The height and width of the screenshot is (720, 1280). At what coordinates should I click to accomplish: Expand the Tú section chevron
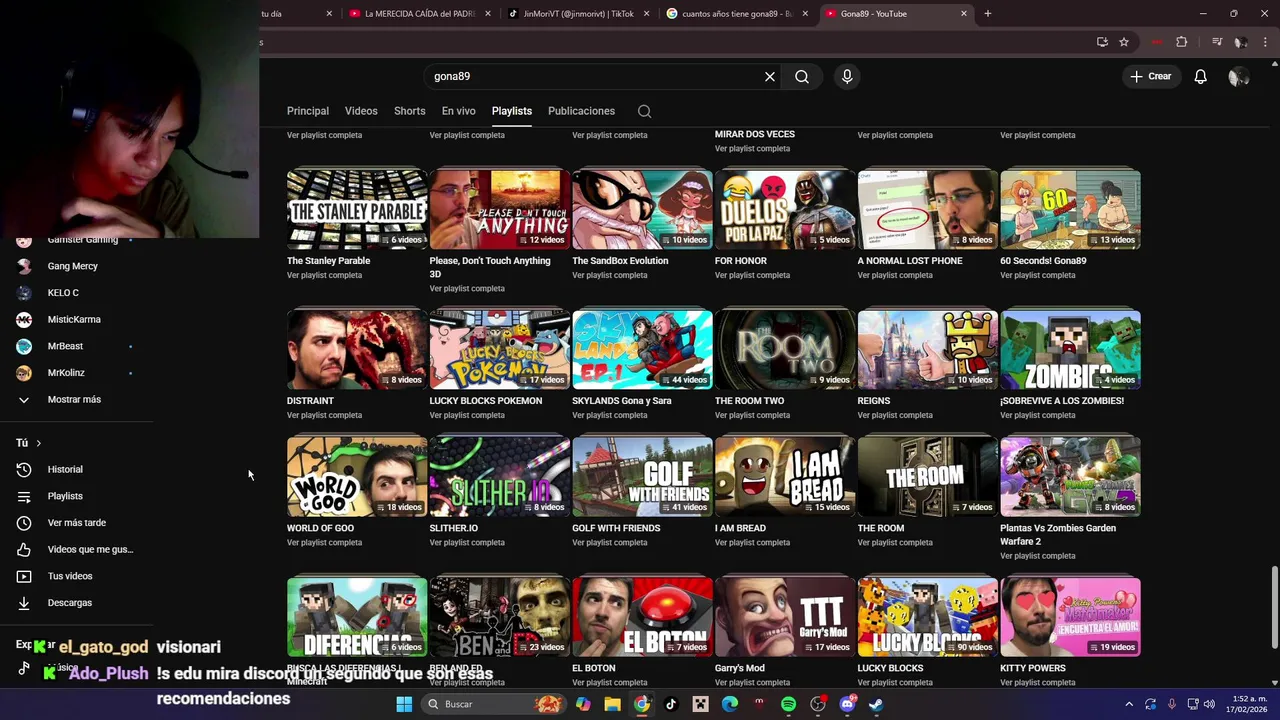click(39, 443)
